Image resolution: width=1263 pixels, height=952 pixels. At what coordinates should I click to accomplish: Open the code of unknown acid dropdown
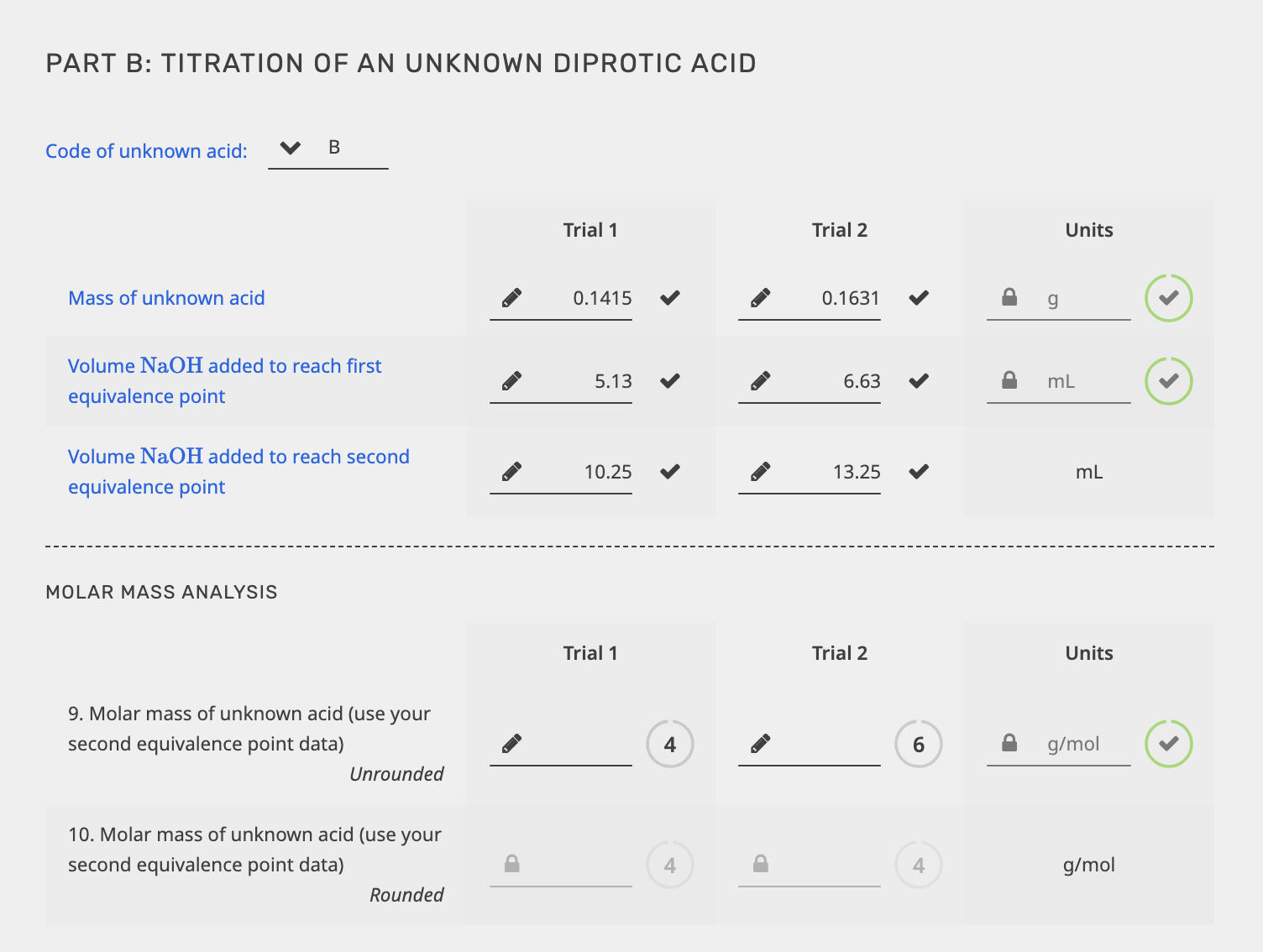pos(290,148)
